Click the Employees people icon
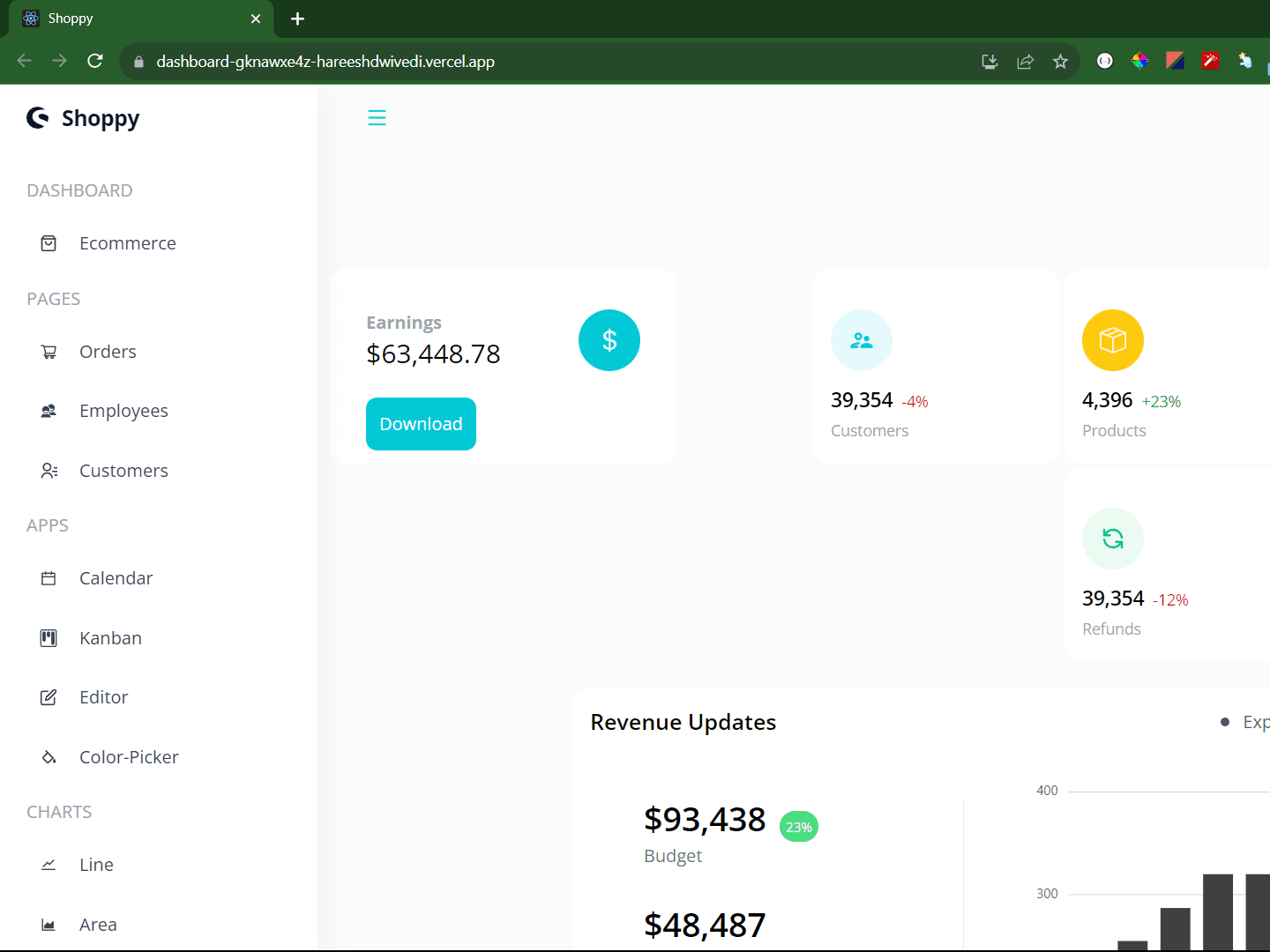1270x952 pixels. (x=49, y=411)
